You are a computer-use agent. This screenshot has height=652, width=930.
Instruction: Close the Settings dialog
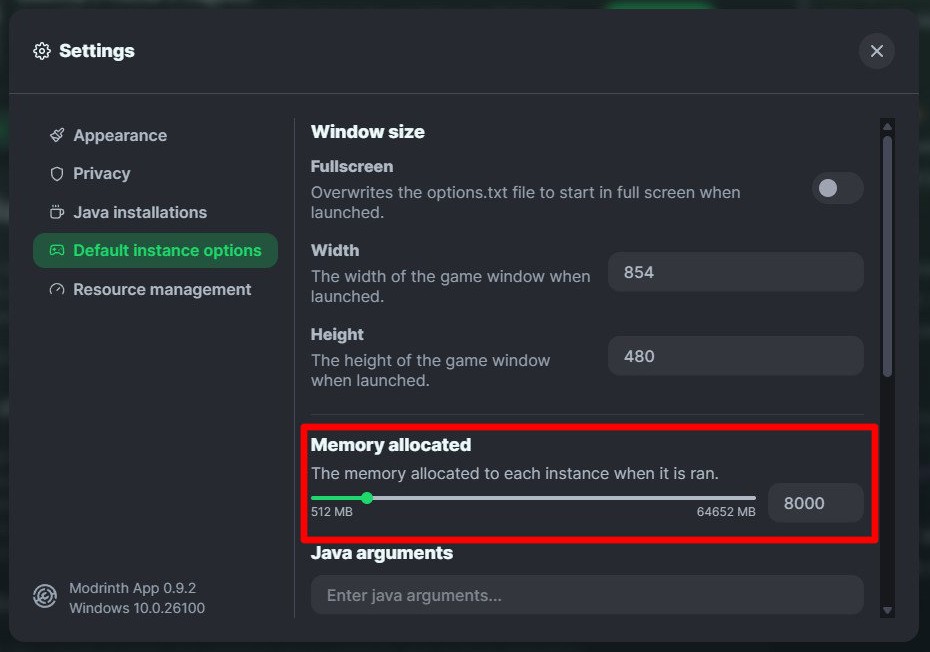pos(876,51)
